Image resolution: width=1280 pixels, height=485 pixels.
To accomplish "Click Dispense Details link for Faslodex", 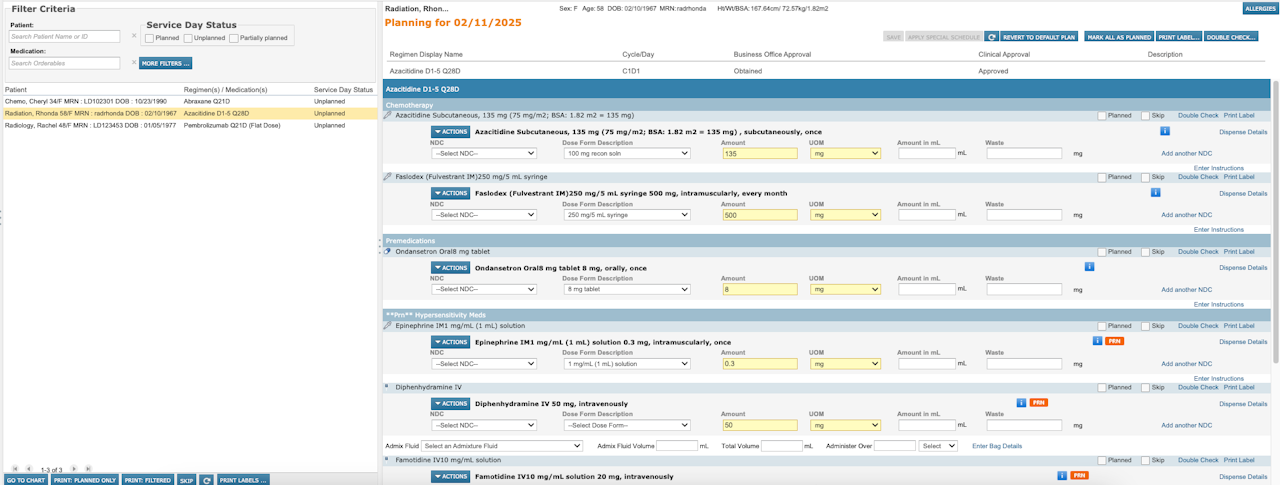I will 1243,193.
